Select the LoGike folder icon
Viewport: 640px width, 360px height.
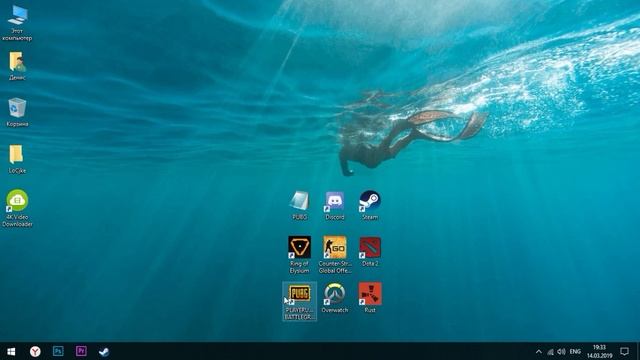17,159
